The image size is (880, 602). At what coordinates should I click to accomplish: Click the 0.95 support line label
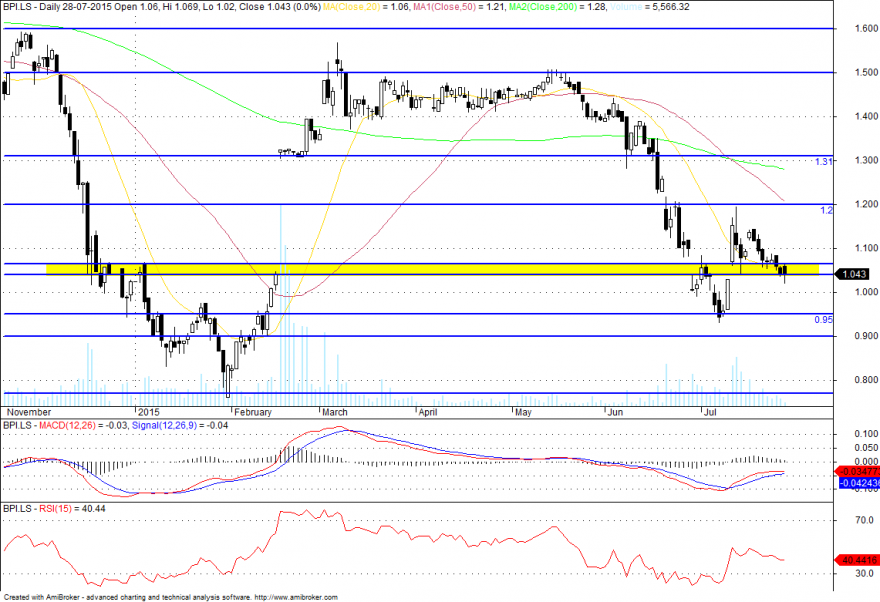pyautogui.click(x=823, y=320)
